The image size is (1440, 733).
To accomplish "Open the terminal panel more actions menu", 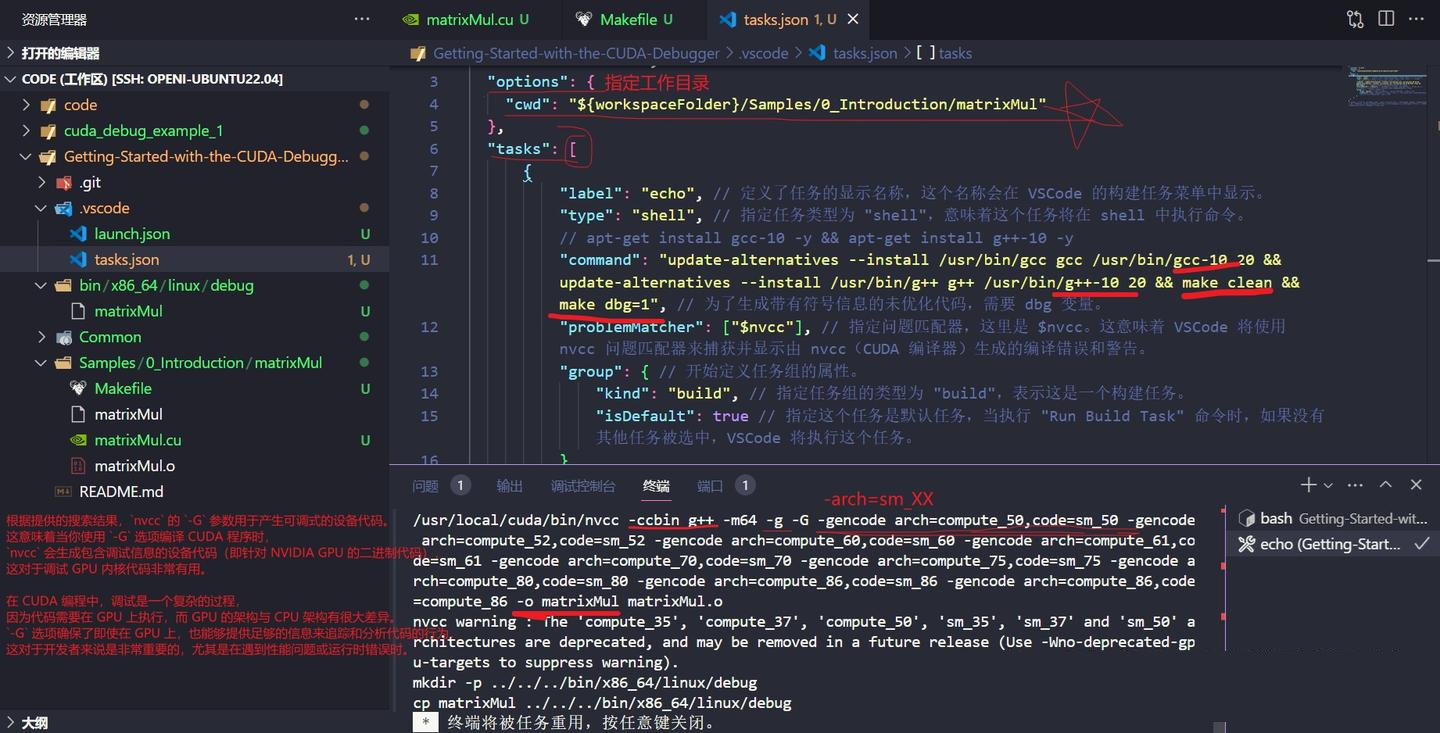I will click(1355, 485).
